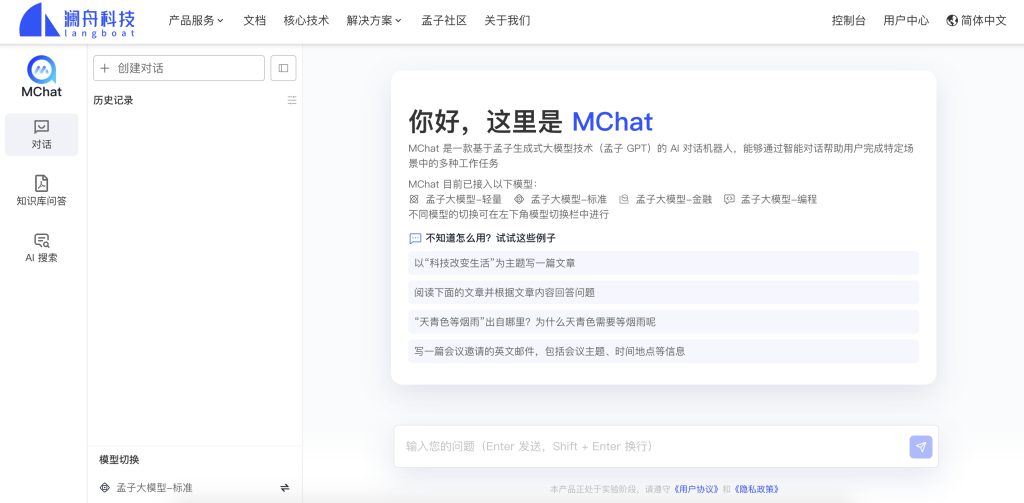The image size is (1024, 503).
Task: Click the 孟子大模型-金融 icon
Action: coord(624,199)
